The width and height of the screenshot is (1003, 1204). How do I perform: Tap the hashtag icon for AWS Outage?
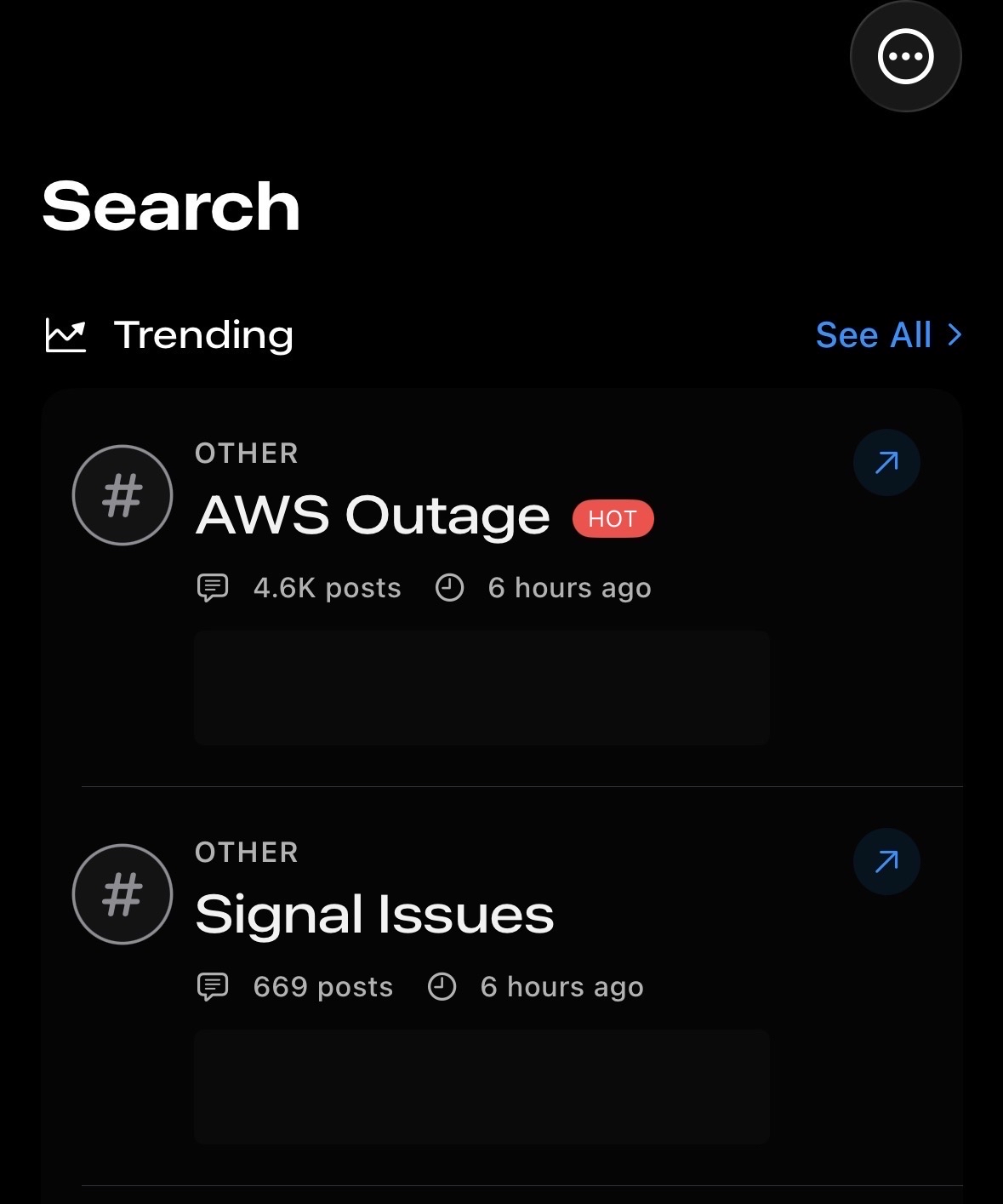pos(123,495)
